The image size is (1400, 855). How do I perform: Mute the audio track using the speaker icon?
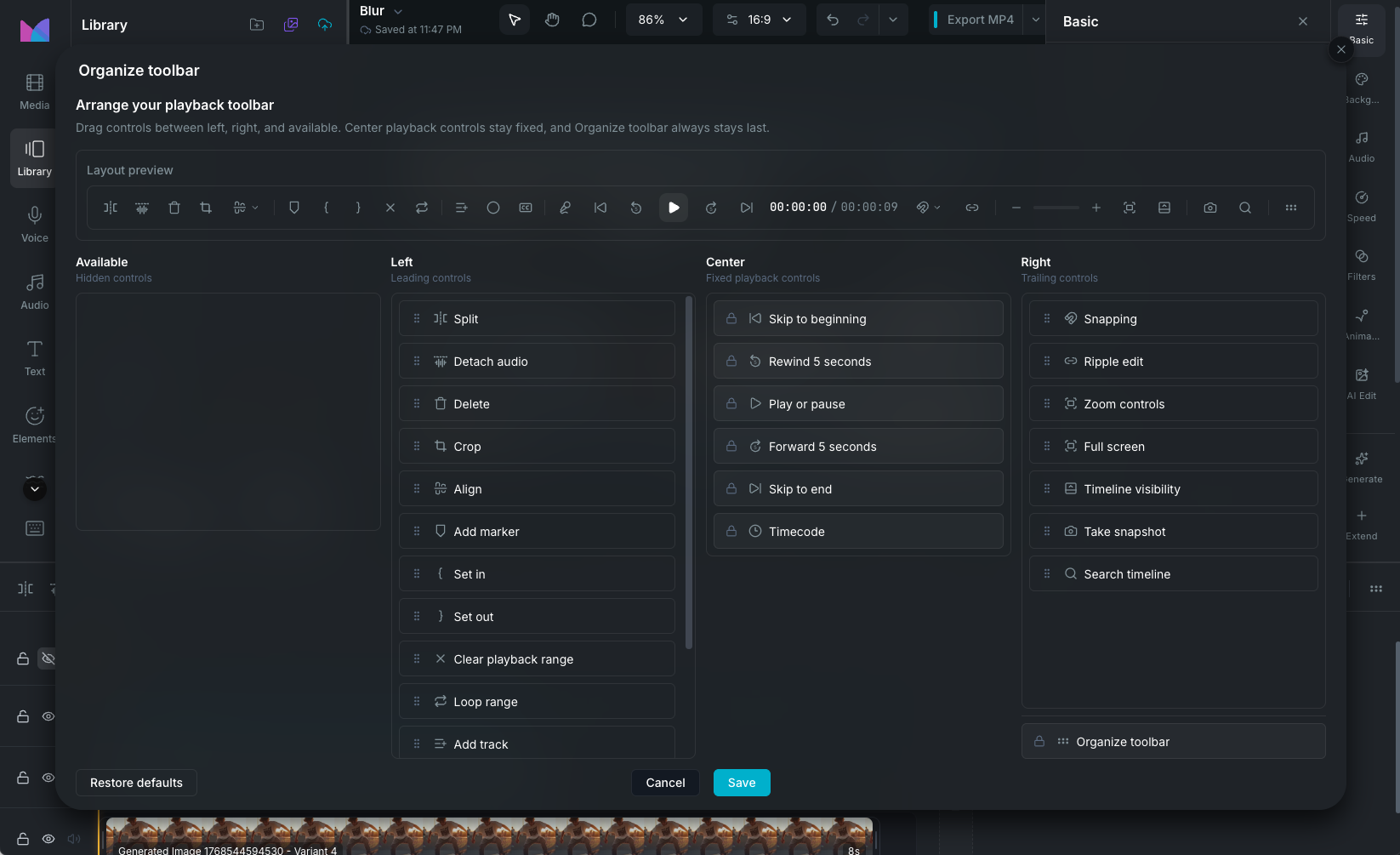74,838
